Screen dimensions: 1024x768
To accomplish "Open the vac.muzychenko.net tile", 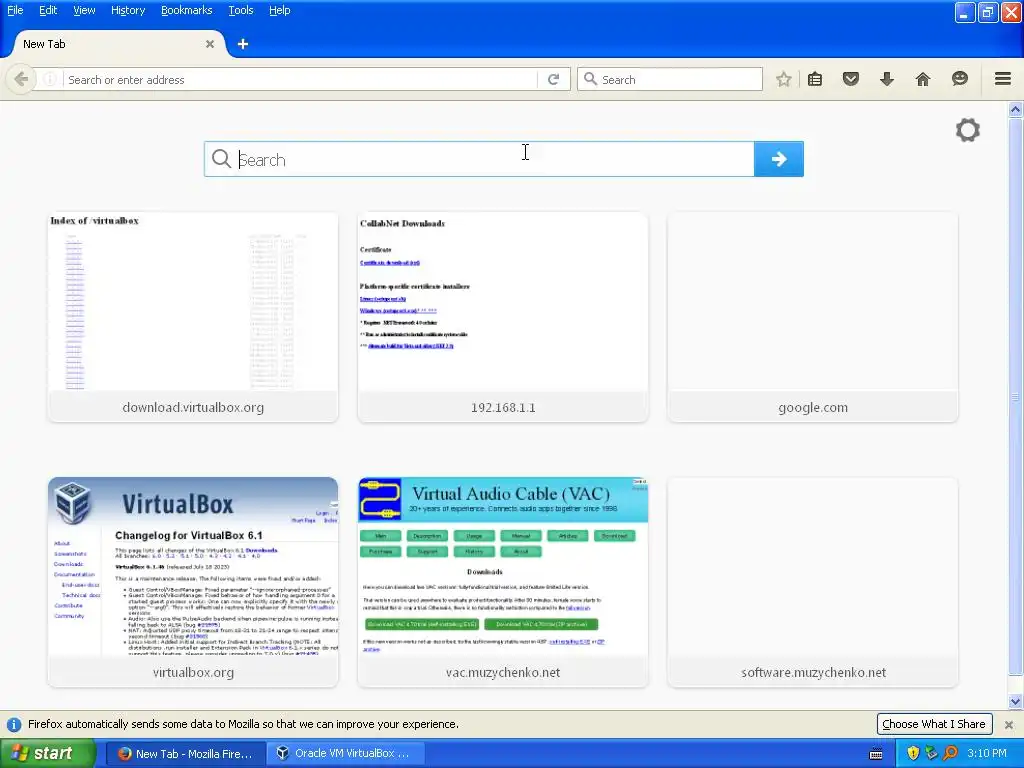I will 503,581.
